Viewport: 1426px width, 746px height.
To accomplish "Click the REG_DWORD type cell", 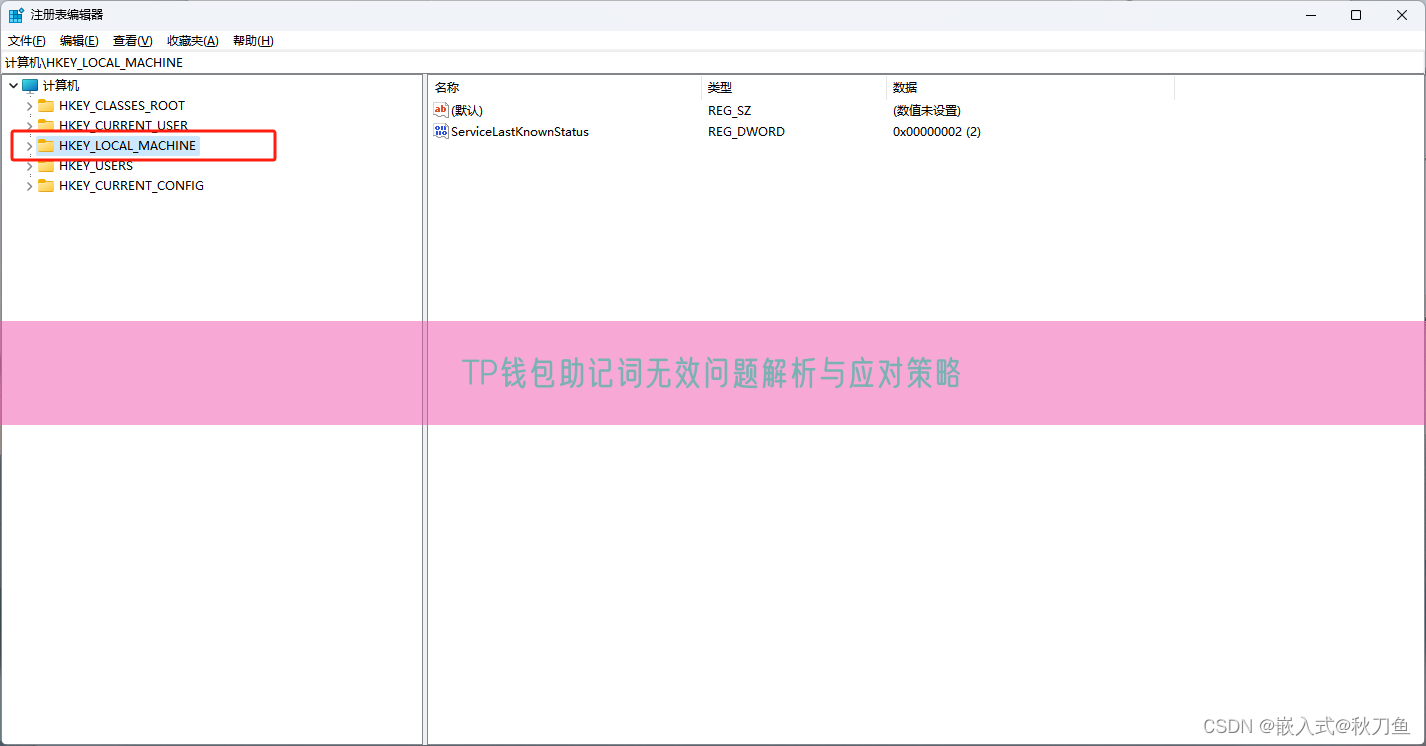I will coord(746,132).
